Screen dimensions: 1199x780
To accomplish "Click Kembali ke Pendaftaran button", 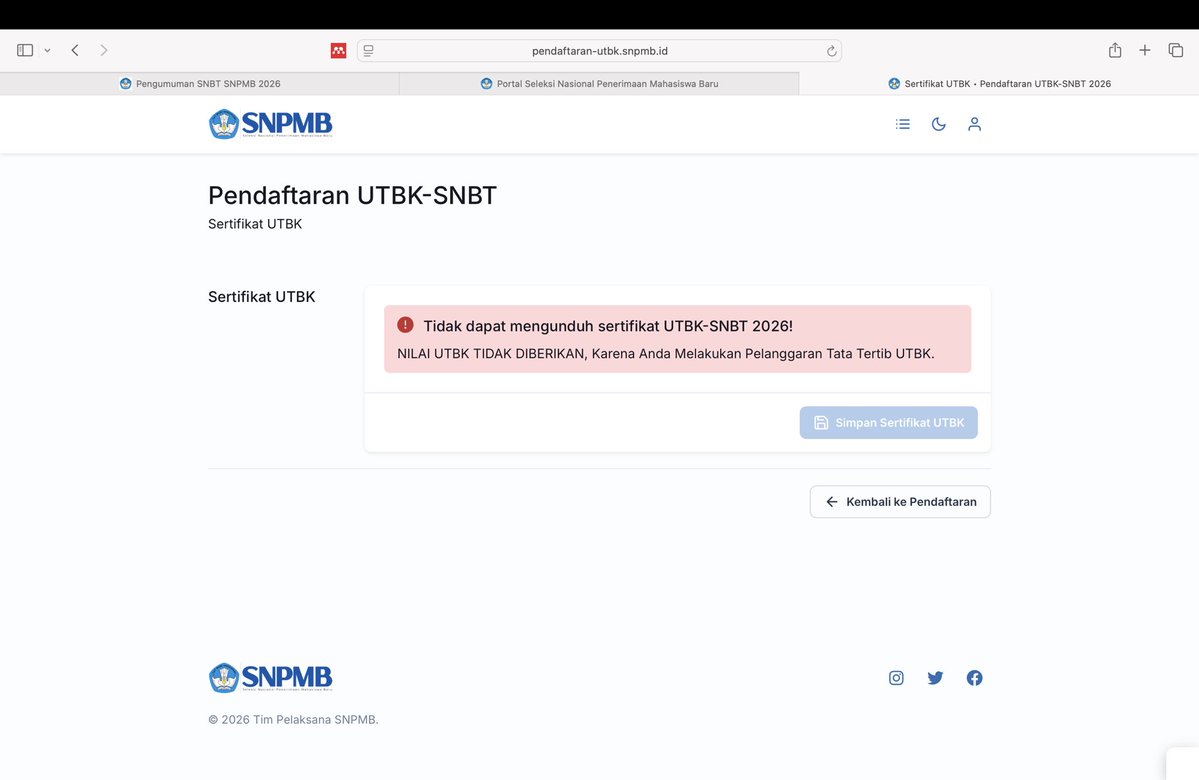I will pyautogui.click(x=900, y=502).
